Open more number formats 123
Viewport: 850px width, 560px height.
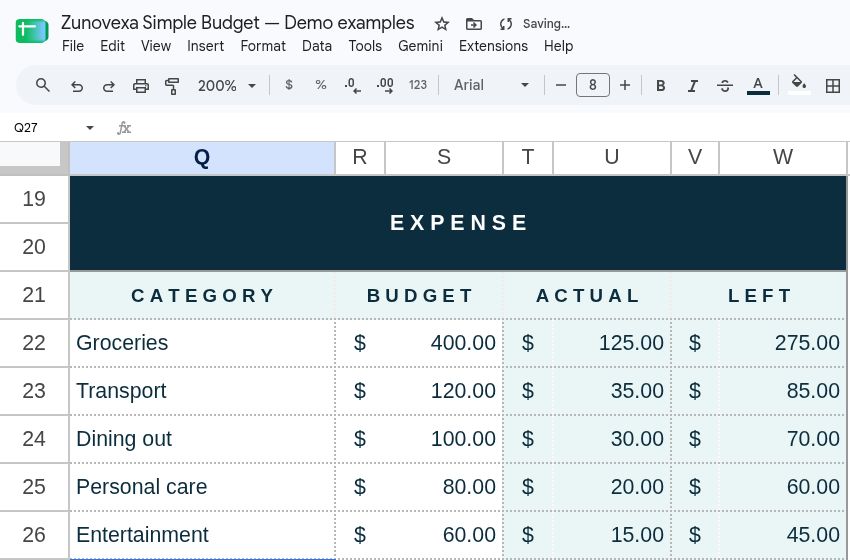click(x=418, y=85)
